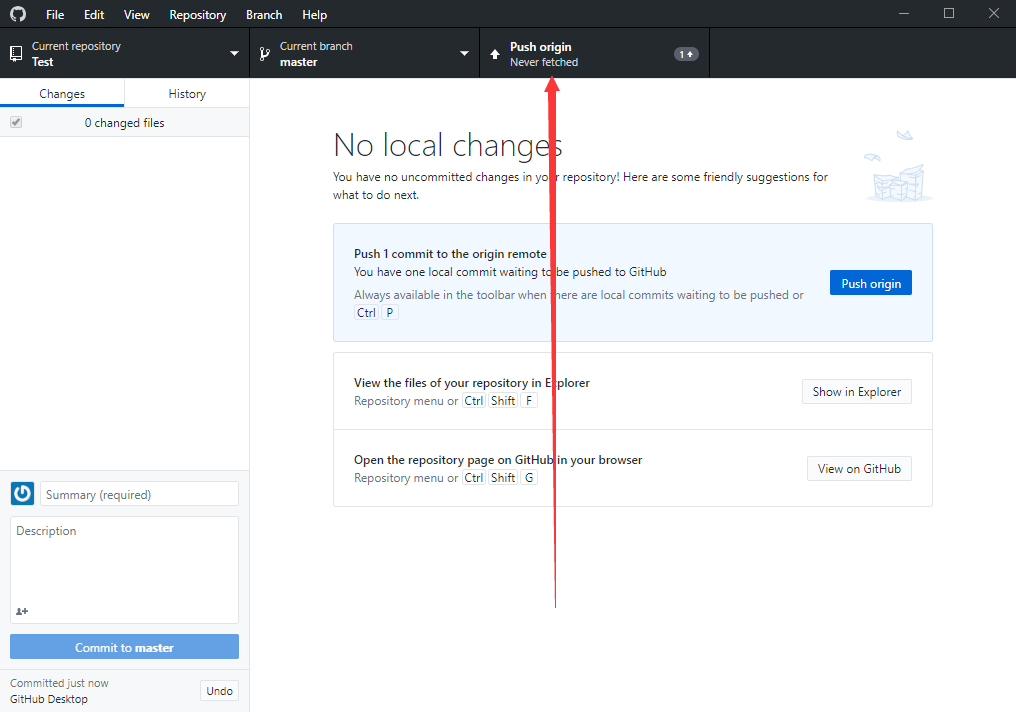Click 'View the files of your repository' text
The width and height of the screenshot is (1016, 712).
[472, 382]
